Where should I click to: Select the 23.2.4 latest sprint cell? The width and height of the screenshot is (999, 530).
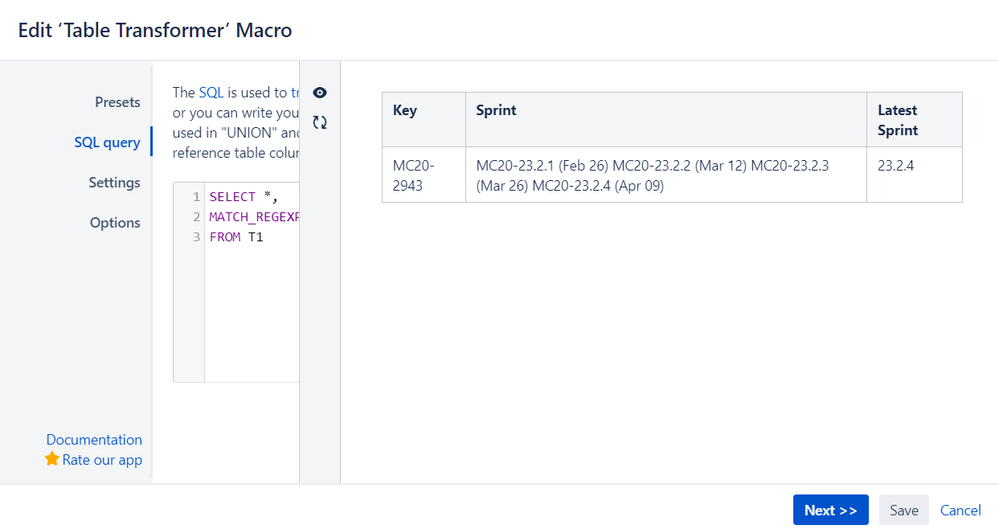pos(895,166)
